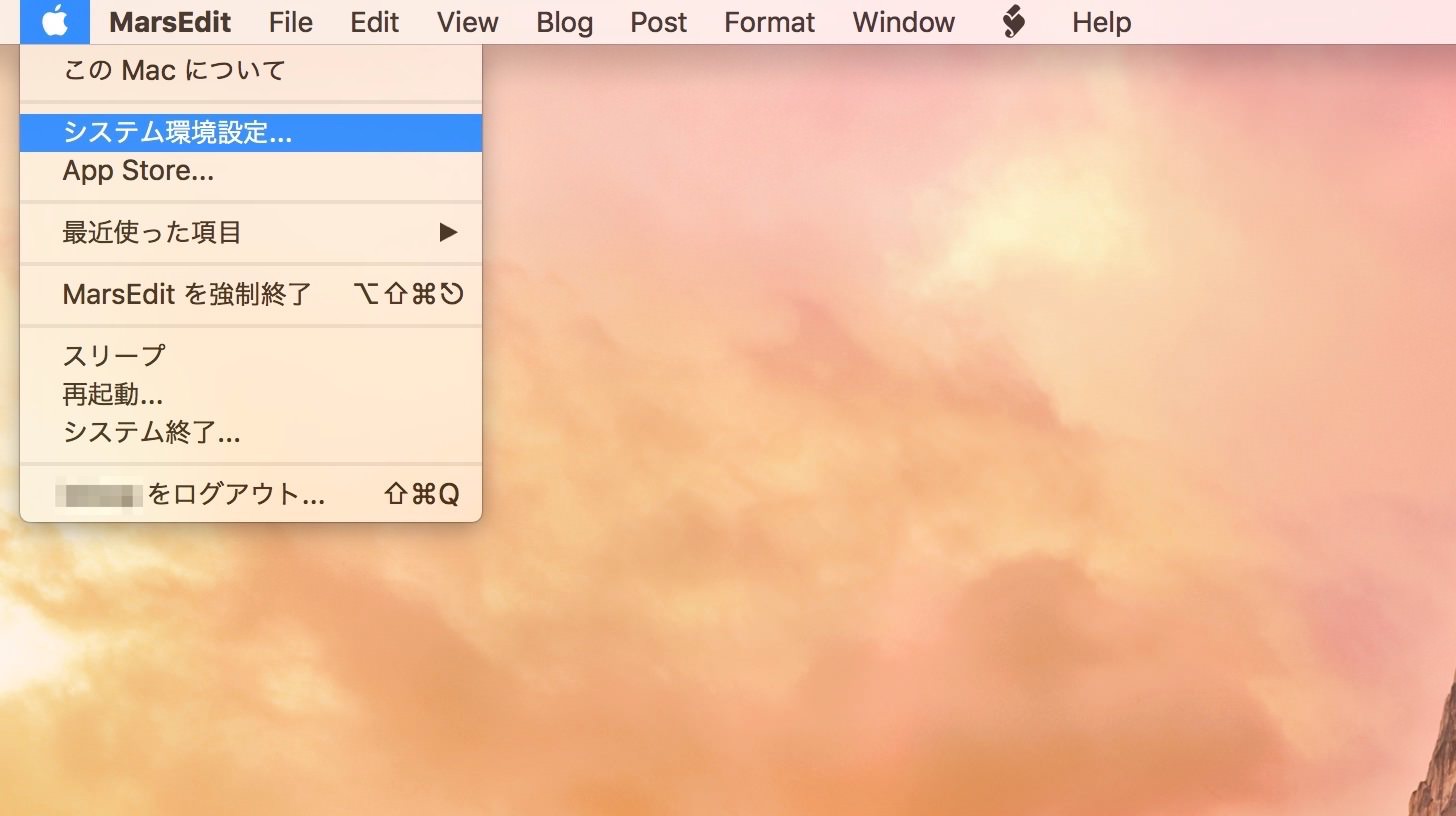Choose スリープ from the menu
The height and width of the screenshot is (816, 1456).
pyautogui.click(x=251, y=355)
